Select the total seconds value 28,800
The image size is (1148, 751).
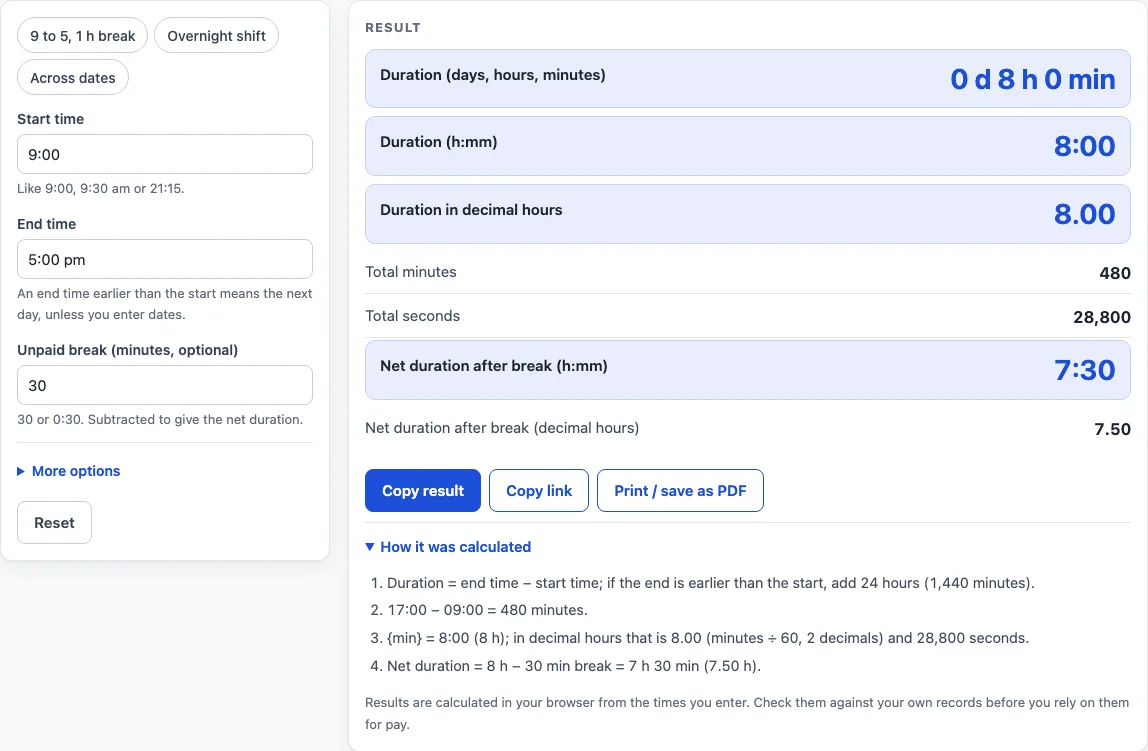point(1101,317)
